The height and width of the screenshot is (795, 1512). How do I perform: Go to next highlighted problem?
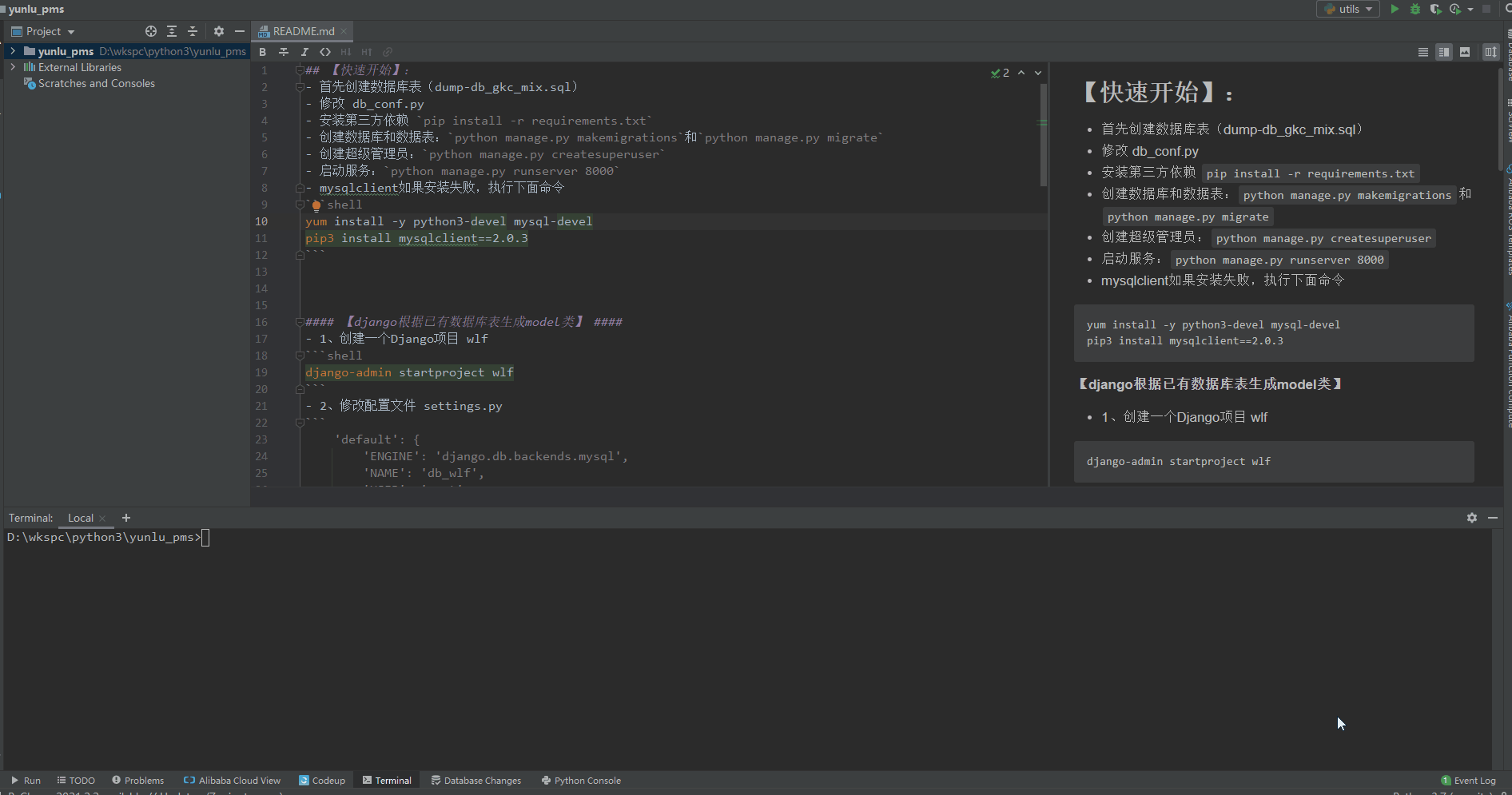pyautogui.click(x=1038, y=73)
